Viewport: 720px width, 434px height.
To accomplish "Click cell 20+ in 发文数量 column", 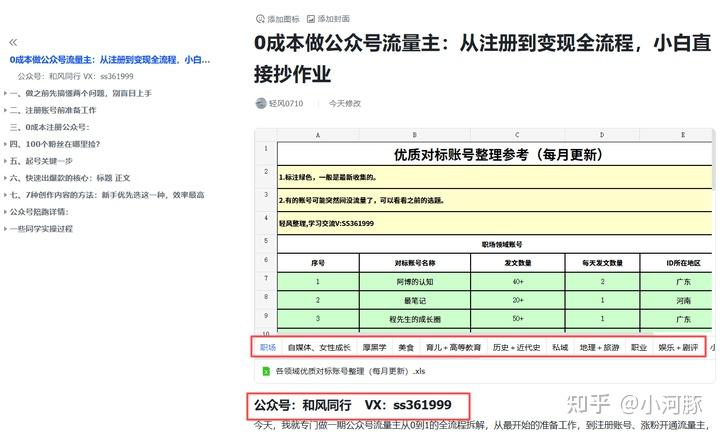I will pos(518,300).
